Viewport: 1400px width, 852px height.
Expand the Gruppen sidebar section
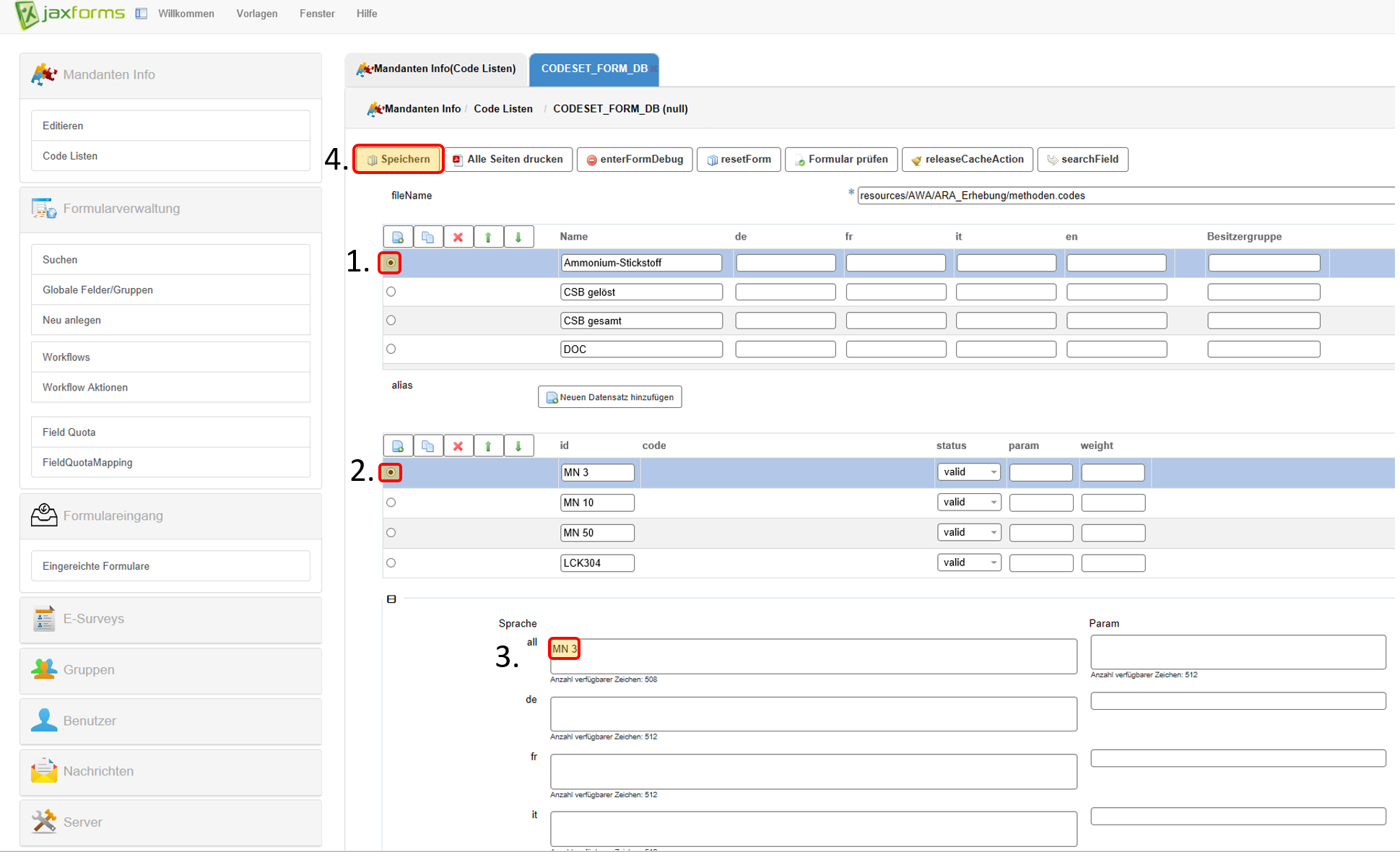(x=170, y=669)
